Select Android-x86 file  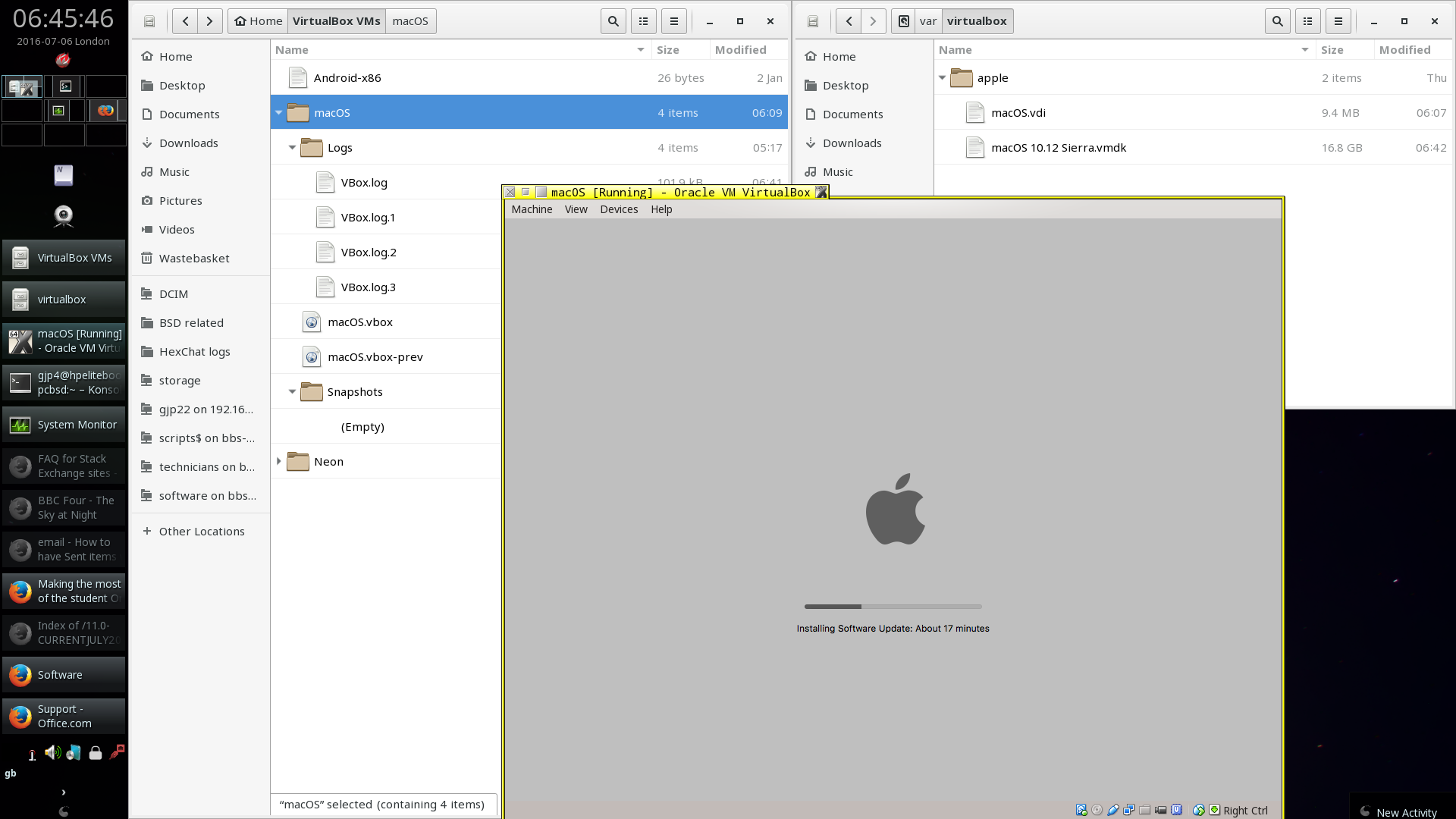coord(529,78)
